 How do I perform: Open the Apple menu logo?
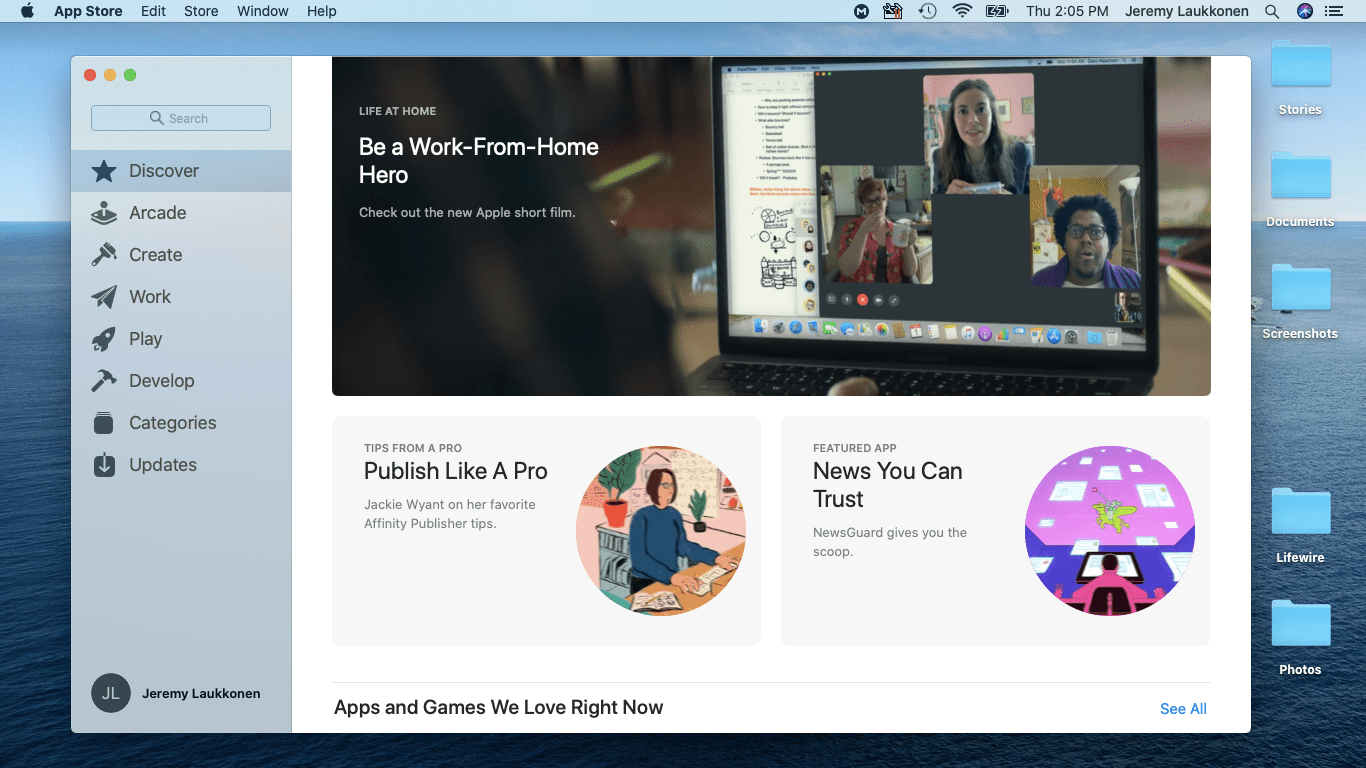[27, 11]
